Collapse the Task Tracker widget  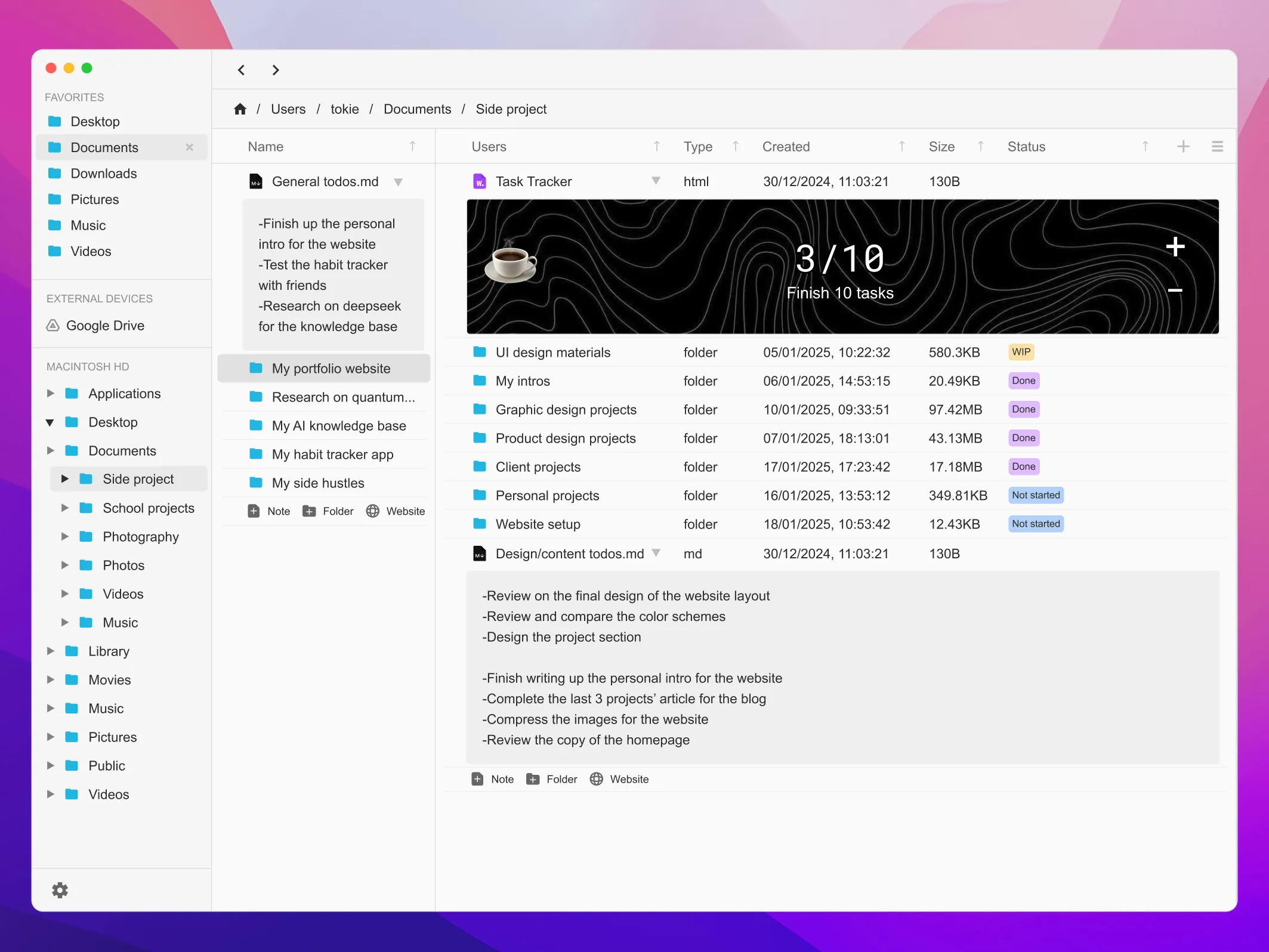click(x=656, y=181)
